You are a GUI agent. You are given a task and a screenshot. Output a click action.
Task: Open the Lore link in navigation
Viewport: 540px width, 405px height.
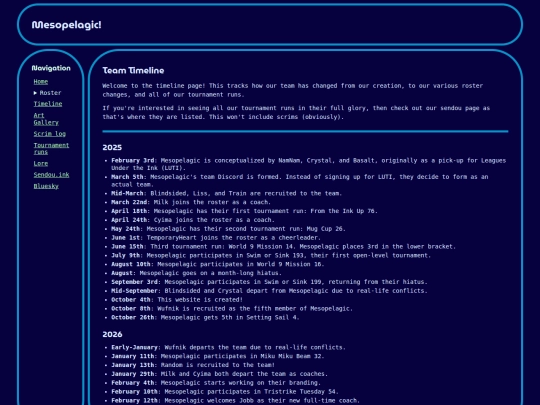41,164
